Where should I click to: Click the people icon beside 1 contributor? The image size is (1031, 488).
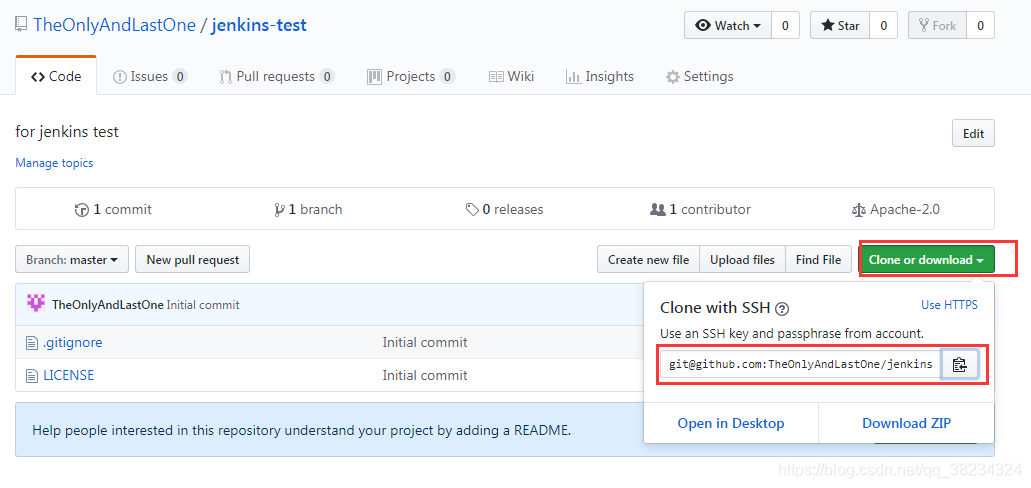[x=658, y=210]
